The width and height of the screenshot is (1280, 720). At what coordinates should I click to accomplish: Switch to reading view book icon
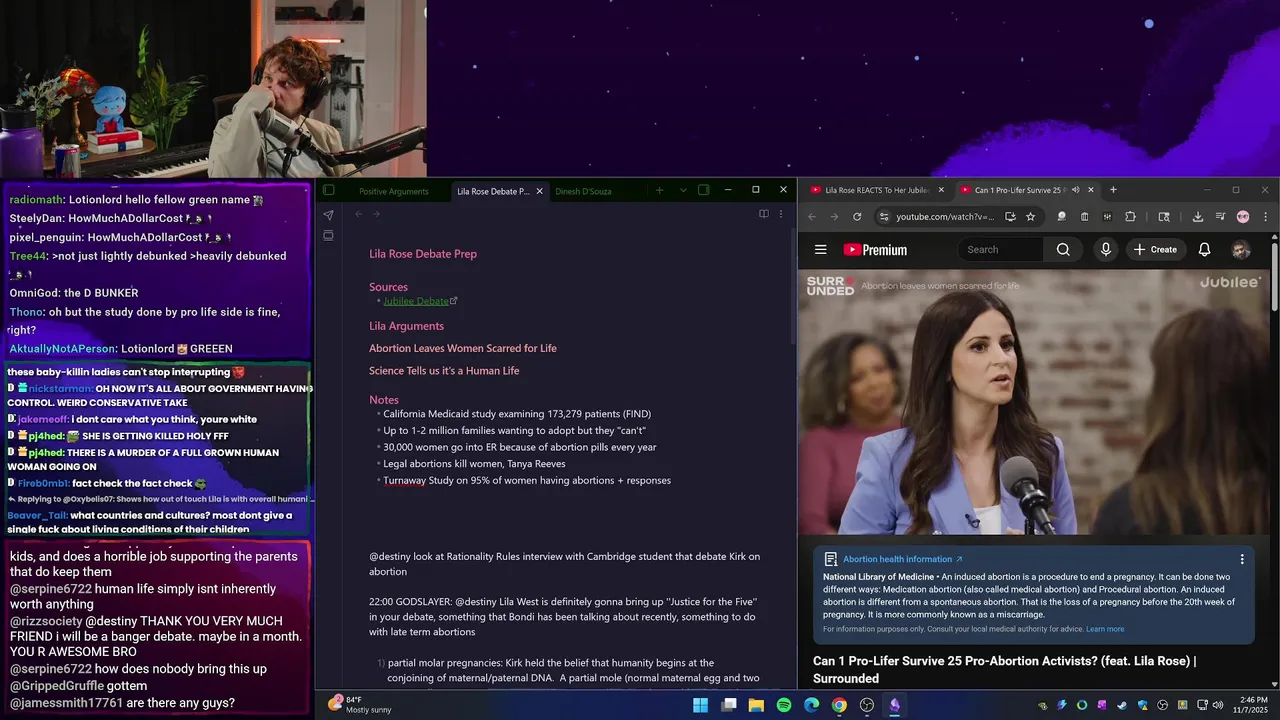click(764, 214)
